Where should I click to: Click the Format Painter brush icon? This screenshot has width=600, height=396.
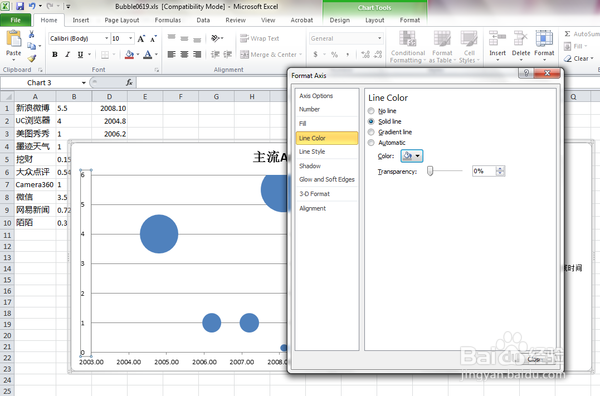tap(32, 58)
